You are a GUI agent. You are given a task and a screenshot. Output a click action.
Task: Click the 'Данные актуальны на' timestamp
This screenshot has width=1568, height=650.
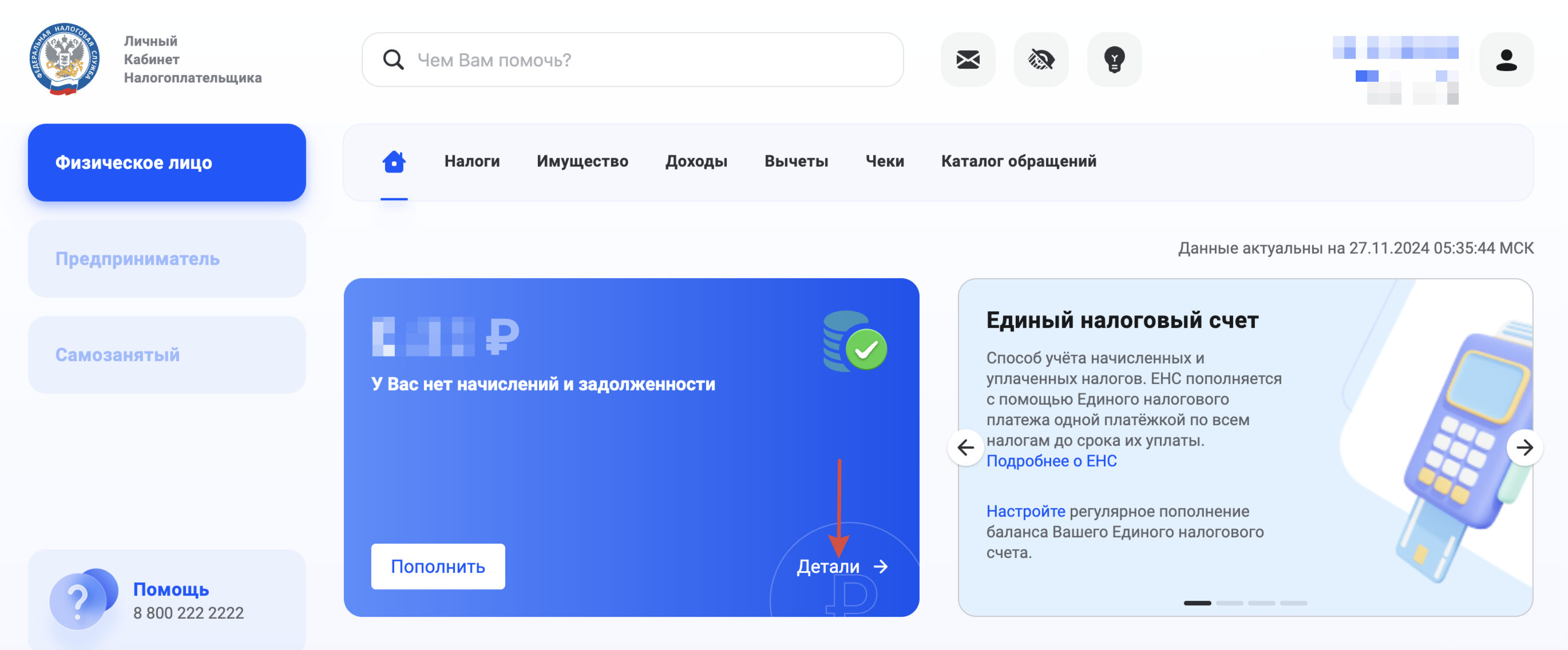click(x=1356, y=248)
